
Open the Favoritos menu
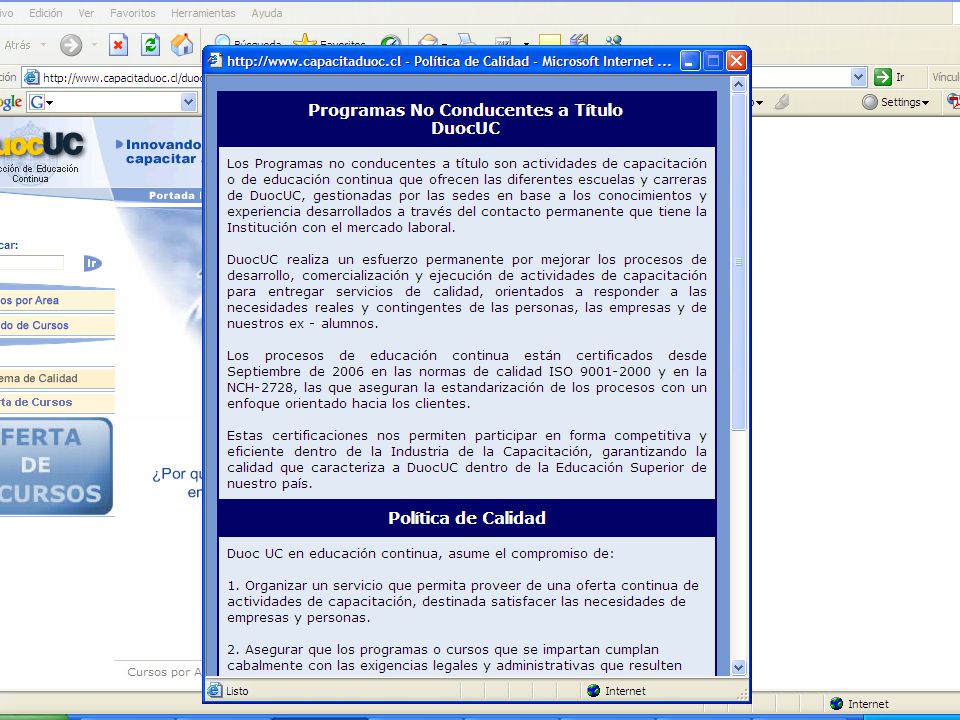(x=133, y=13)
